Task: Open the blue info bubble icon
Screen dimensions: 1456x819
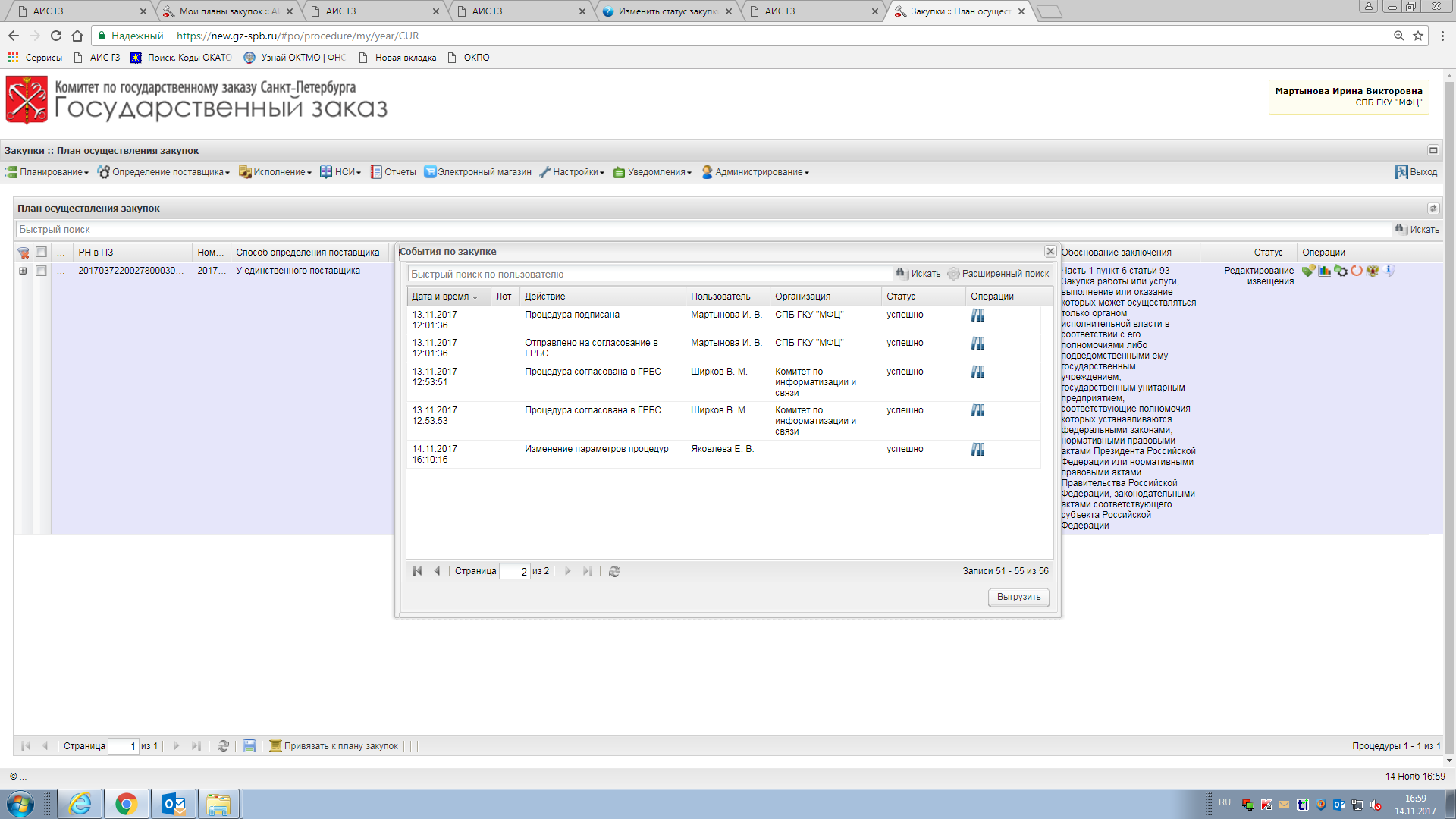Action: click(x=1389, y=271)
